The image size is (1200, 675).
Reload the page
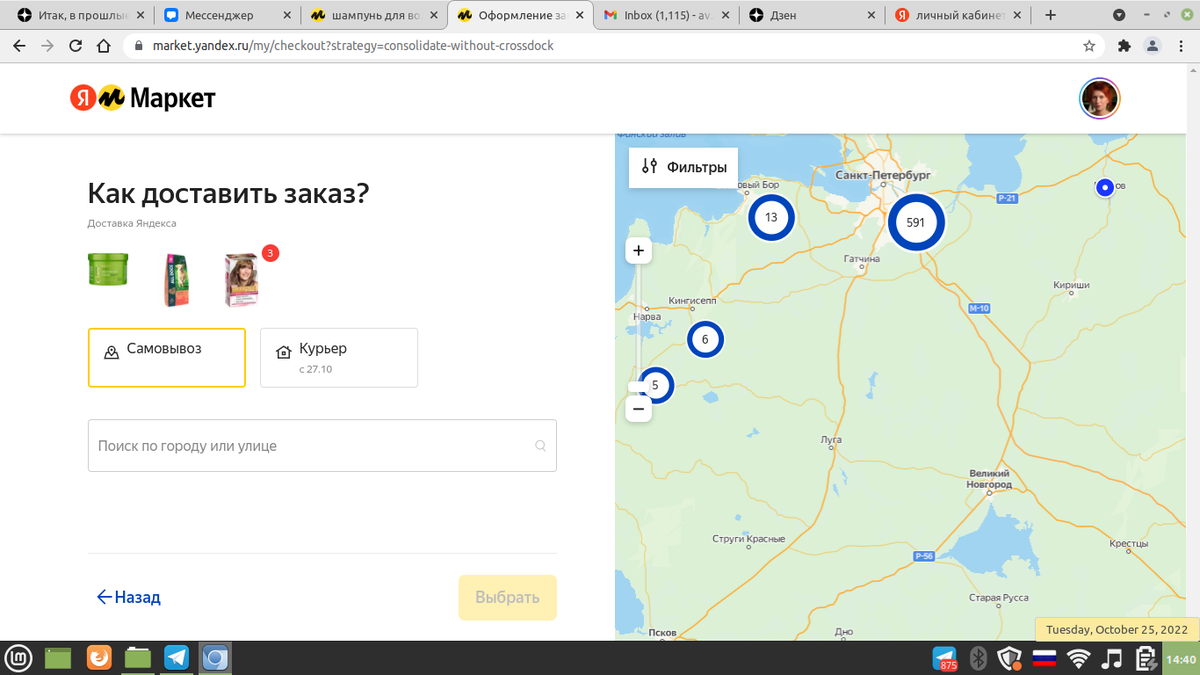pos(75,46)
